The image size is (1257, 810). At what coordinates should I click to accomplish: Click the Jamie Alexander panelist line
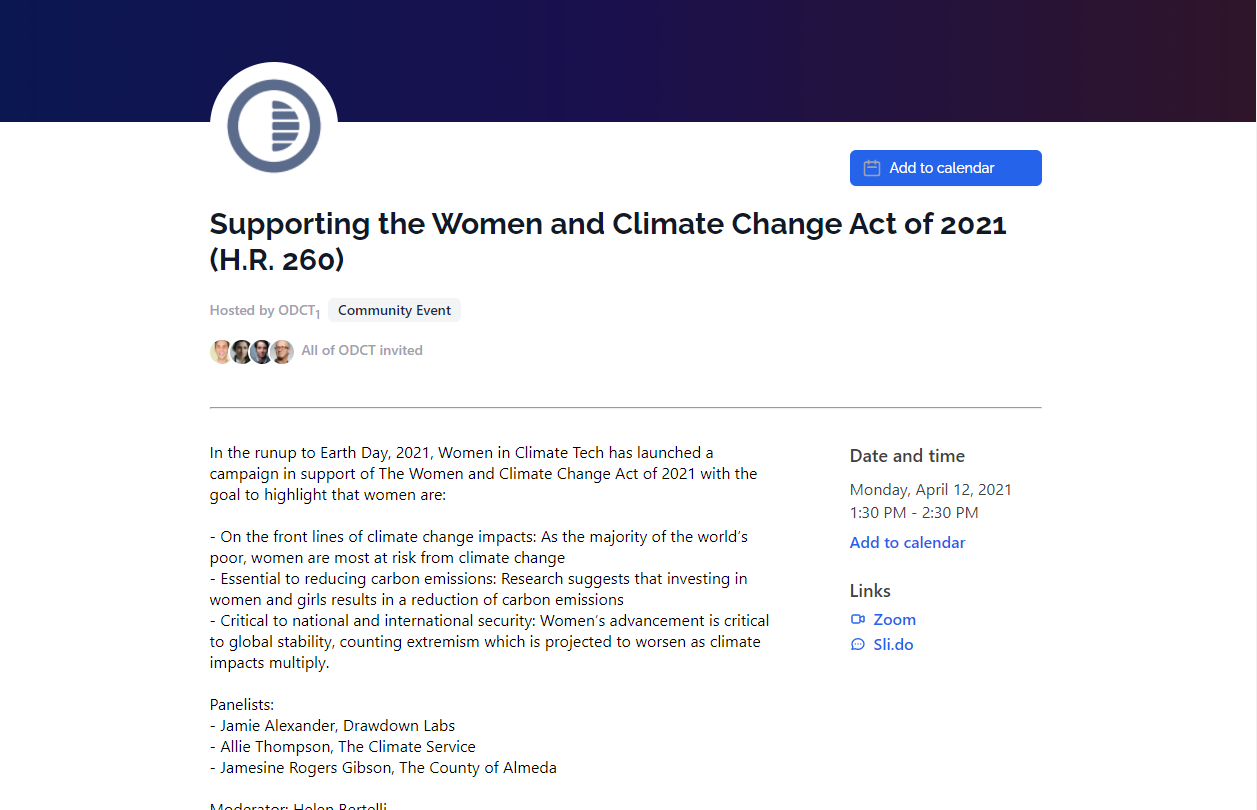(332, 725)
